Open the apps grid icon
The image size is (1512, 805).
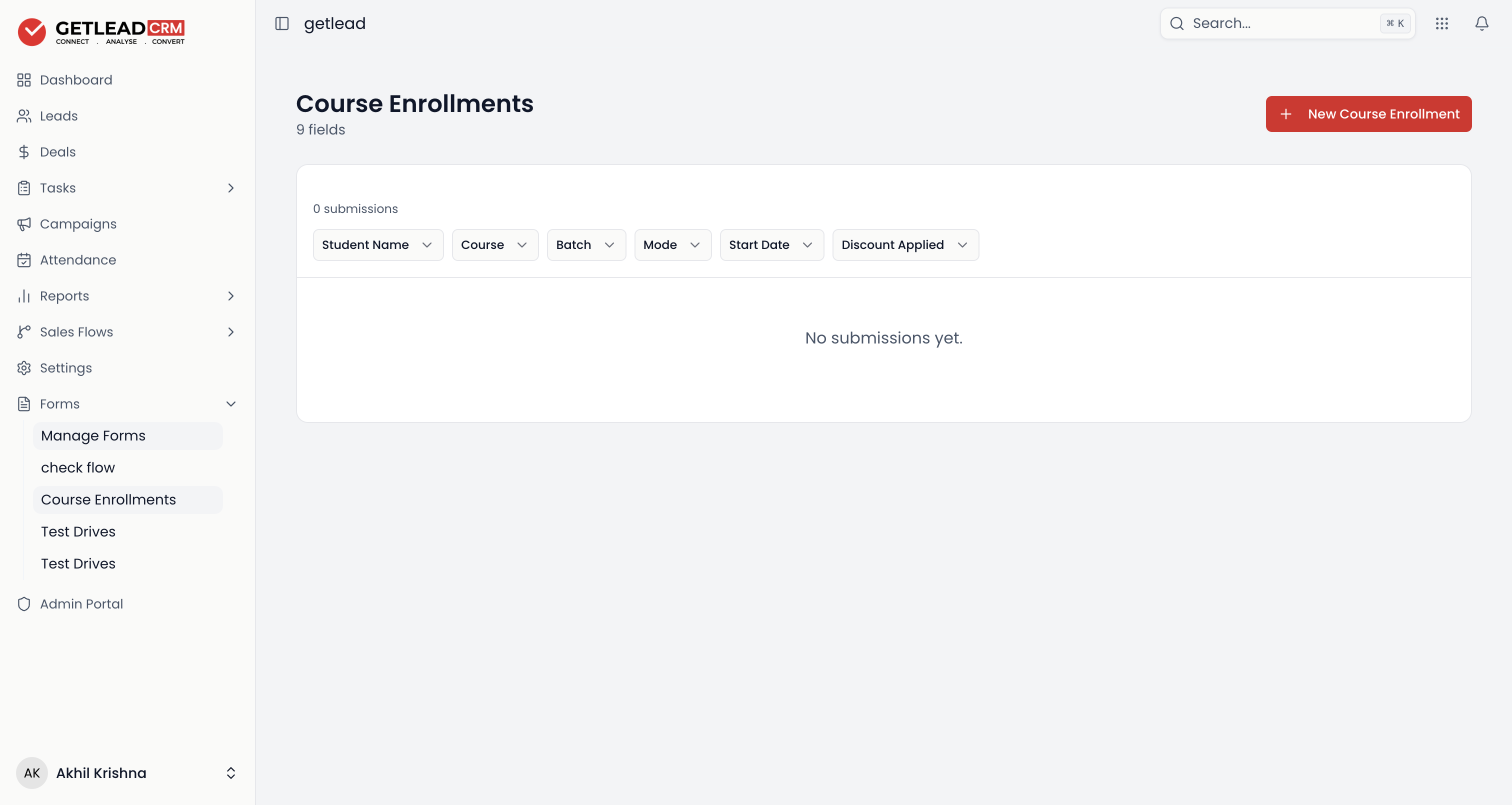1441,23
